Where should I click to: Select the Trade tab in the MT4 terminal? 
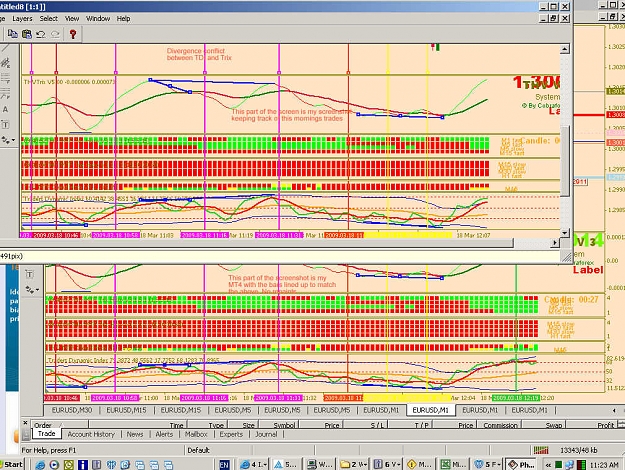pyautogui.click(x=47, y=434)
